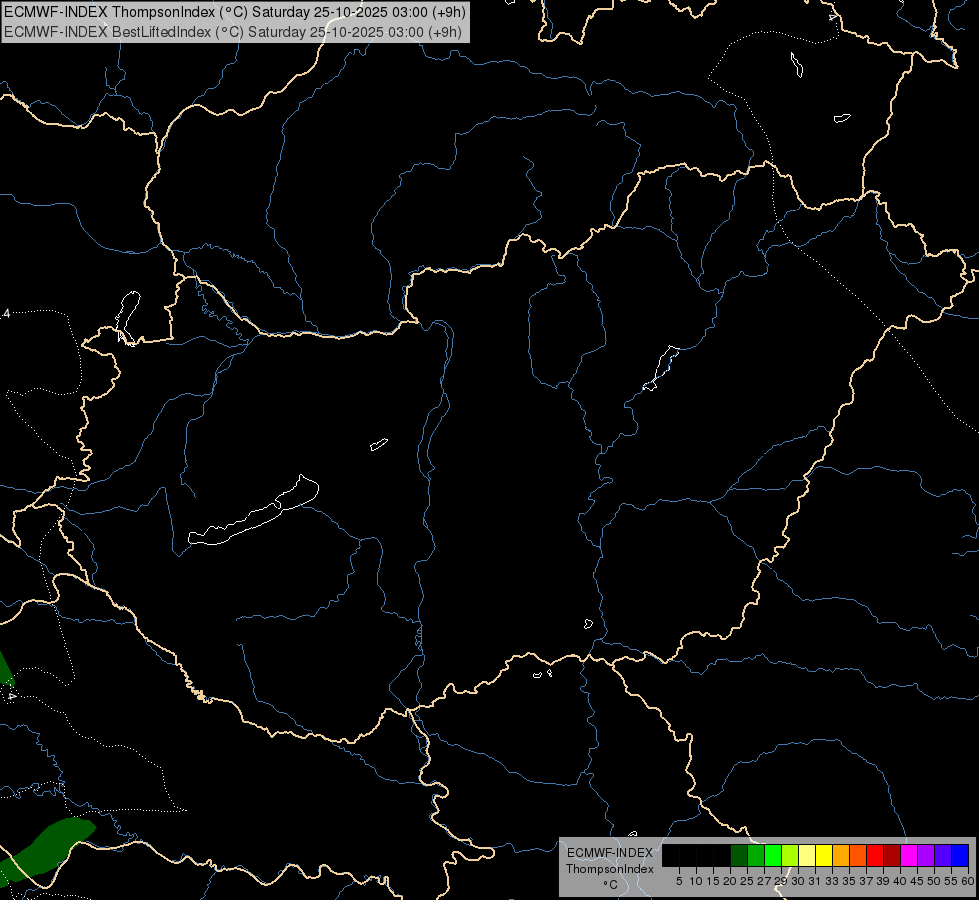The width and height of the screenshot is (979, 900).
Task: Click the legend tick value '5'
Action: pyautogui.click(x=679, y=881)
